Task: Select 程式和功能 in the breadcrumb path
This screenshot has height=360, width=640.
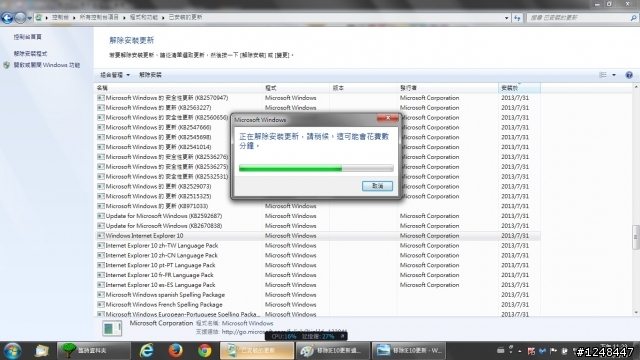Action: tap(144, 18)
